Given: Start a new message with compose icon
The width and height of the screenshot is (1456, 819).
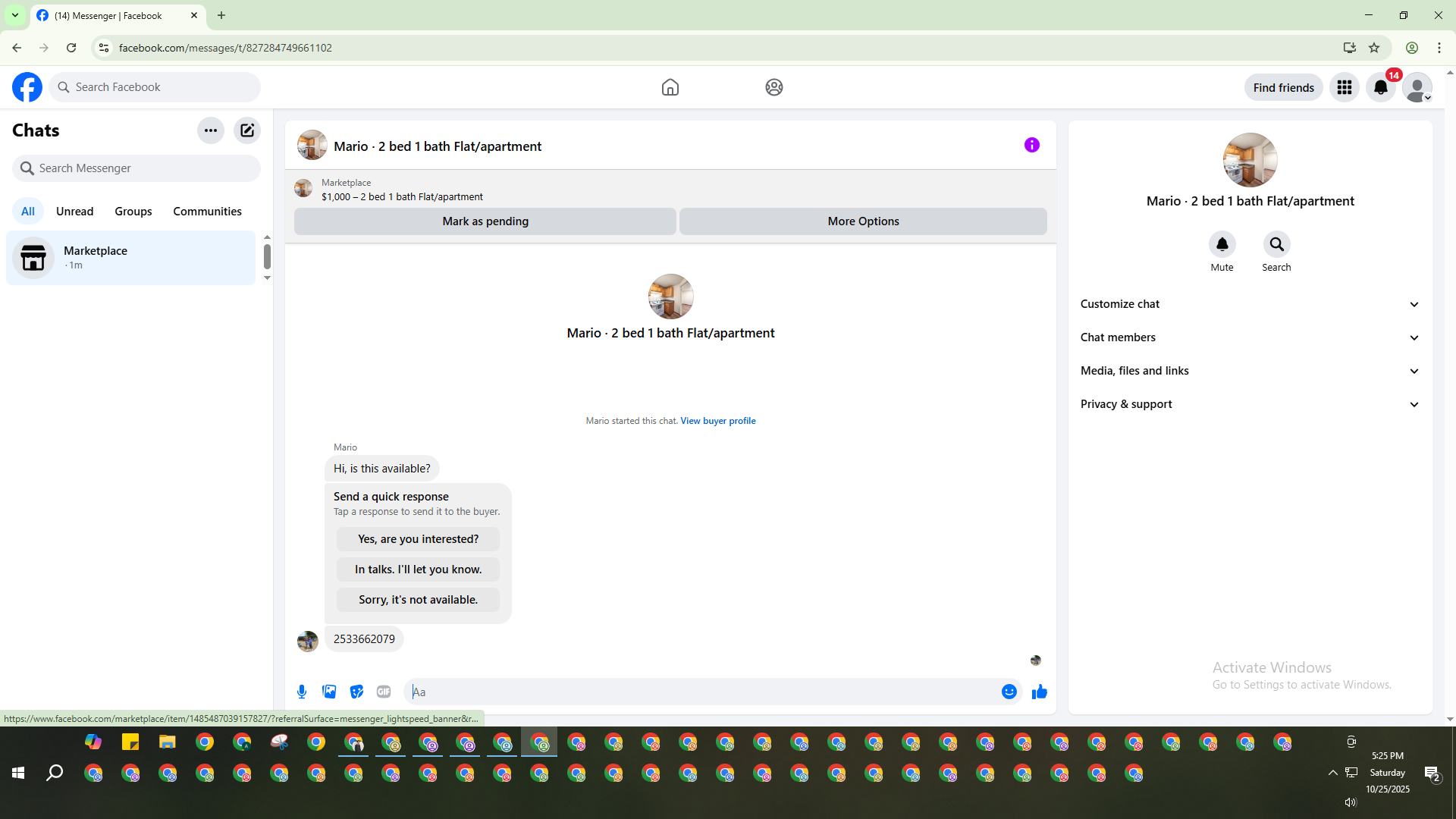Looking at the screenshot, I should pos(247,130).
